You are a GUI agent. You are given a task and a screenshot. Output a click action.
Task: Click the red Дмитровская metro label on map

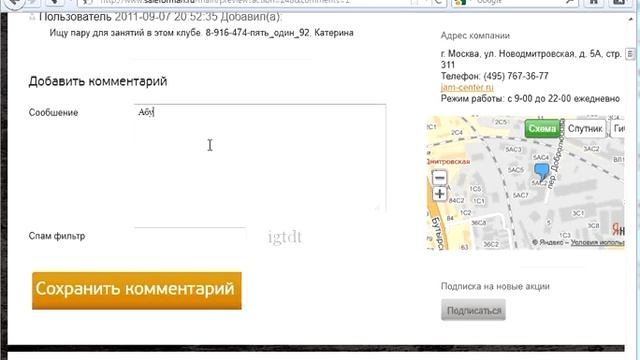pyautogui.click(x=449, y=162)
